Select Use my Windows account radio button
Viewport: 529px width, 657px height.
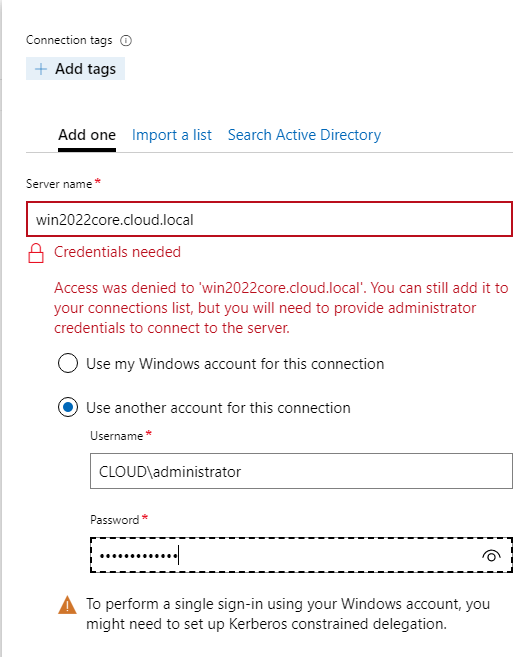point(68,363)
